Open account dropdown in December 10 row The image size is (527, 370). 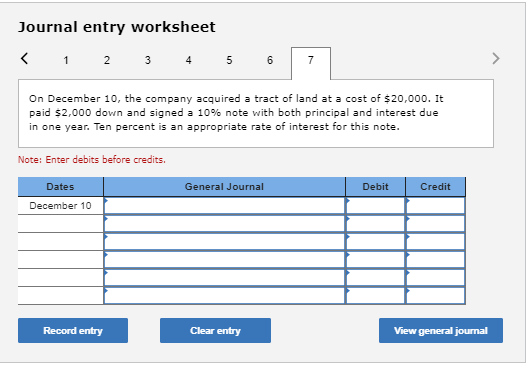click(225, 206)
